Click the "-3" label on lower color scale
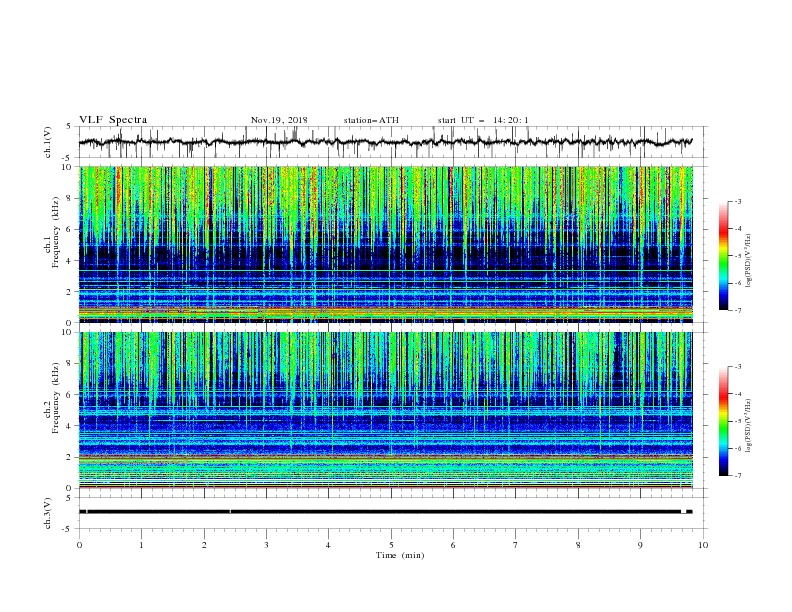 [738, 367]
